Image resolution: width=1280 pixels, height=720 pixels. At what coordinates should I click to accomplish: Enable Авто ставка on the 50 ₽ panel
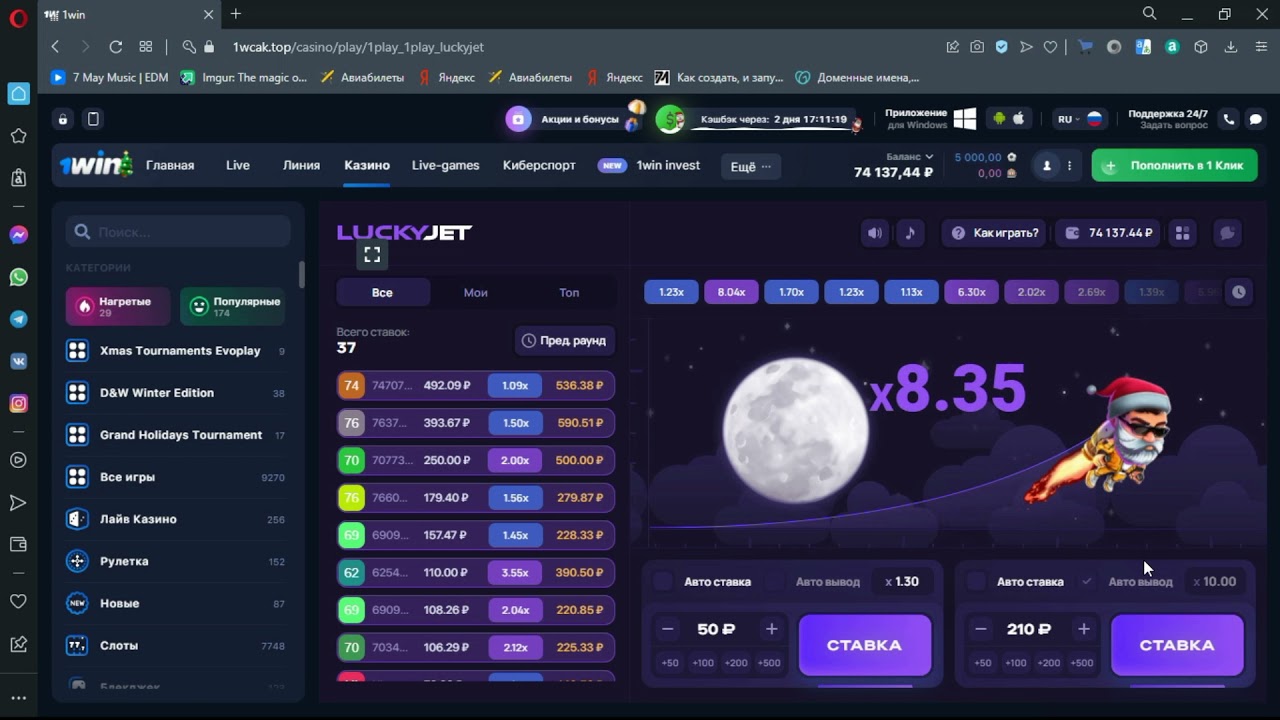(x=663, y=581)
